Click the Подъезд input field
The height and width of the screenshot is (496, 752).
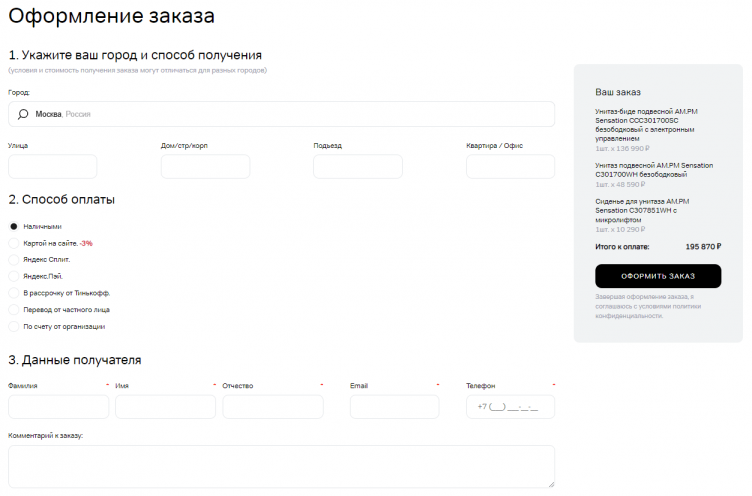(358, 166)
